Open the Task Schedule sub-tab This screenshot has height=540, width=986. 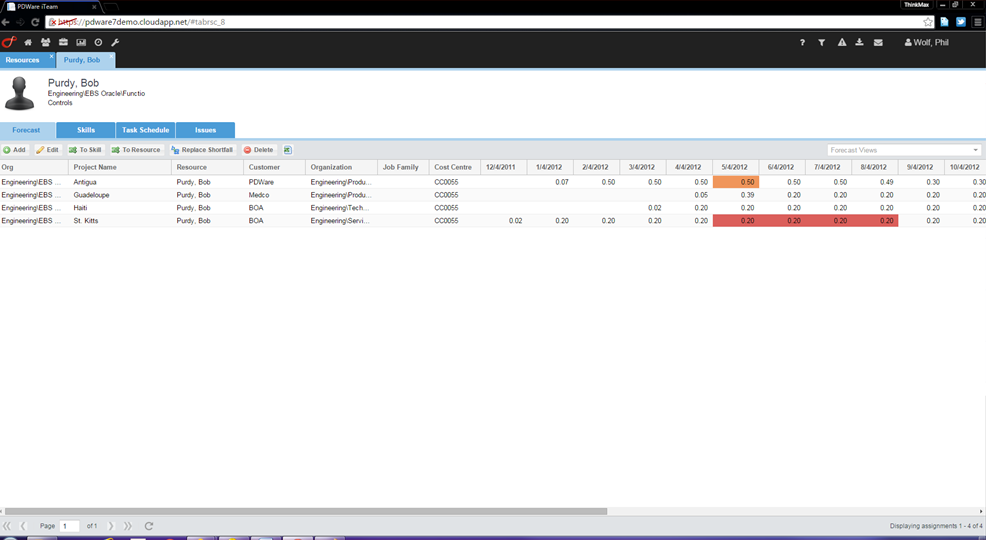(x=145, y=130)
